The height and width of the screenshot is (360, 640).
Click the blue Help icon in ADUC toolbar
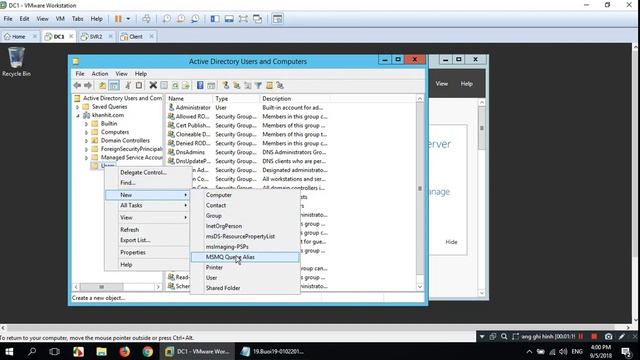coord(200,85)
